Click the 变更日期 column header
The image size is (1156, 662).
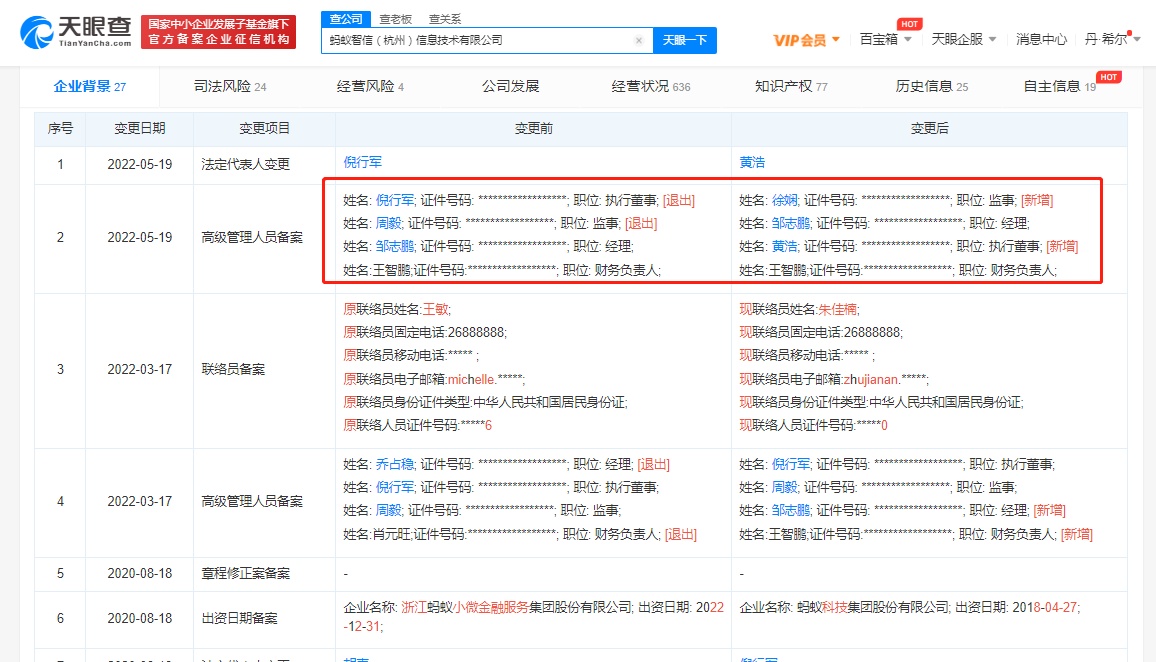[x=139, y=128]
